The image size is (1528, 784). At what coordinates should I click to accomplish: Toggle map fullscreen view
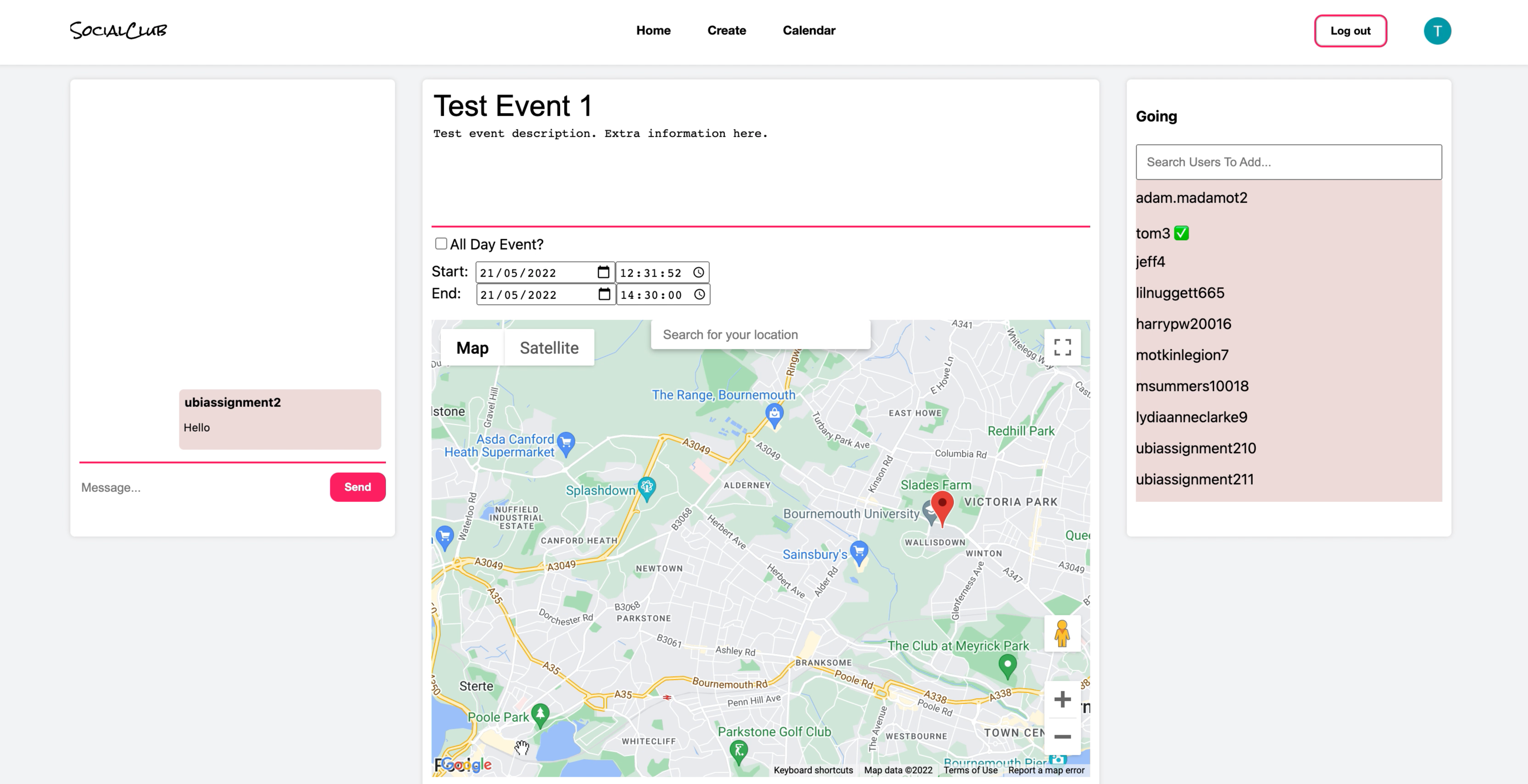tap(1062, 347)
